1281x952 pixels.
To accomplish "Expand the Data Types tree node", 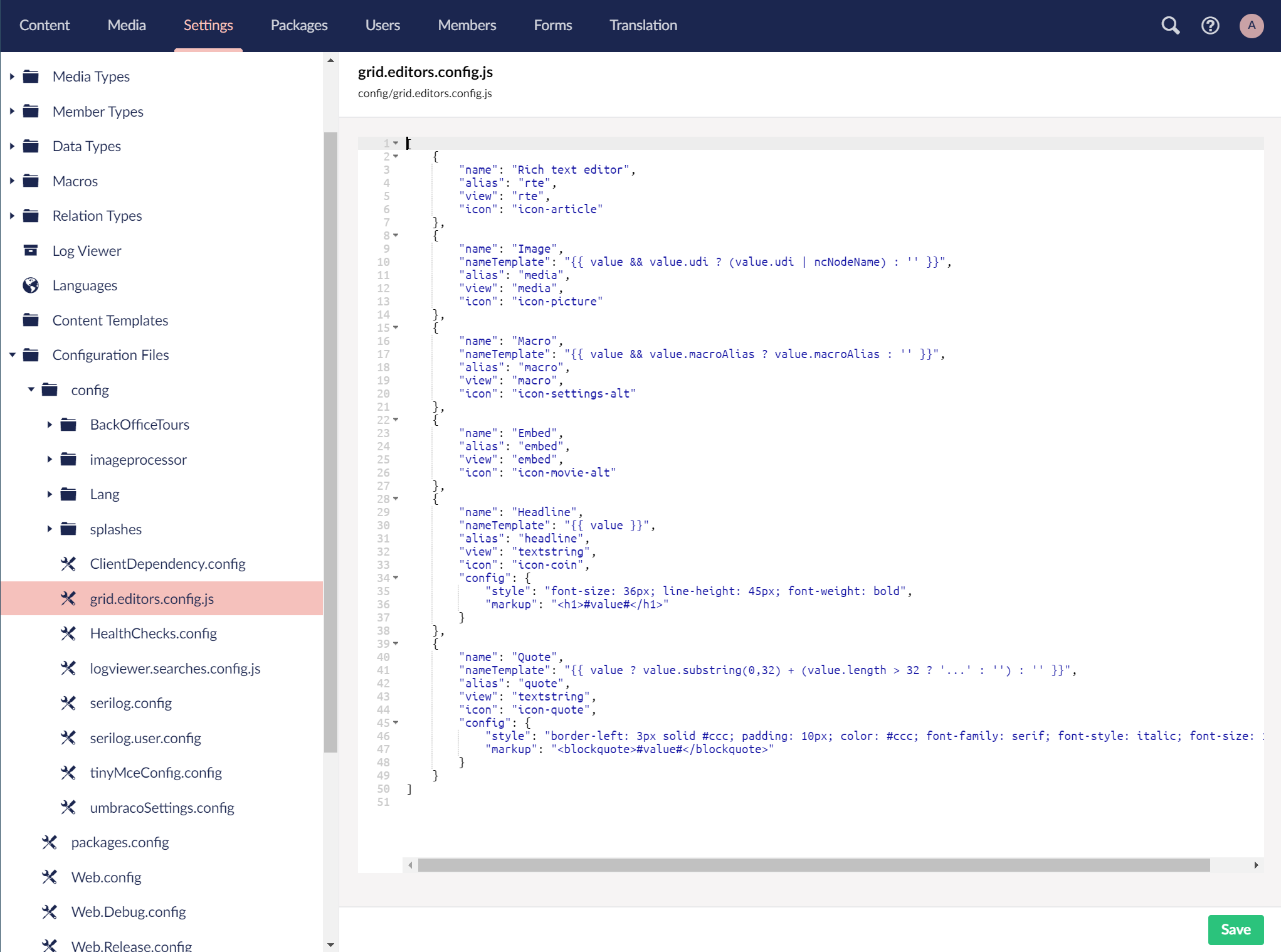I will pos(12,146).
